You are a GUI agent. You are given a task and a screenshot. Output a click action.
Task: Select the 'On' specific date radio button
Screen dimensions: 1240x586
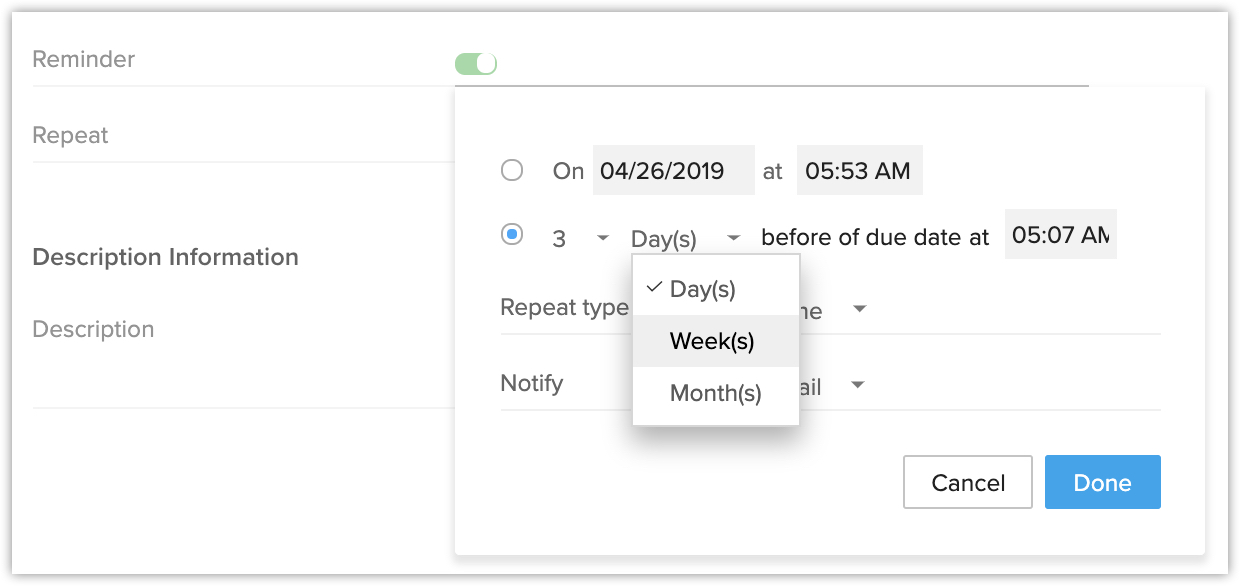coord(512,170)
